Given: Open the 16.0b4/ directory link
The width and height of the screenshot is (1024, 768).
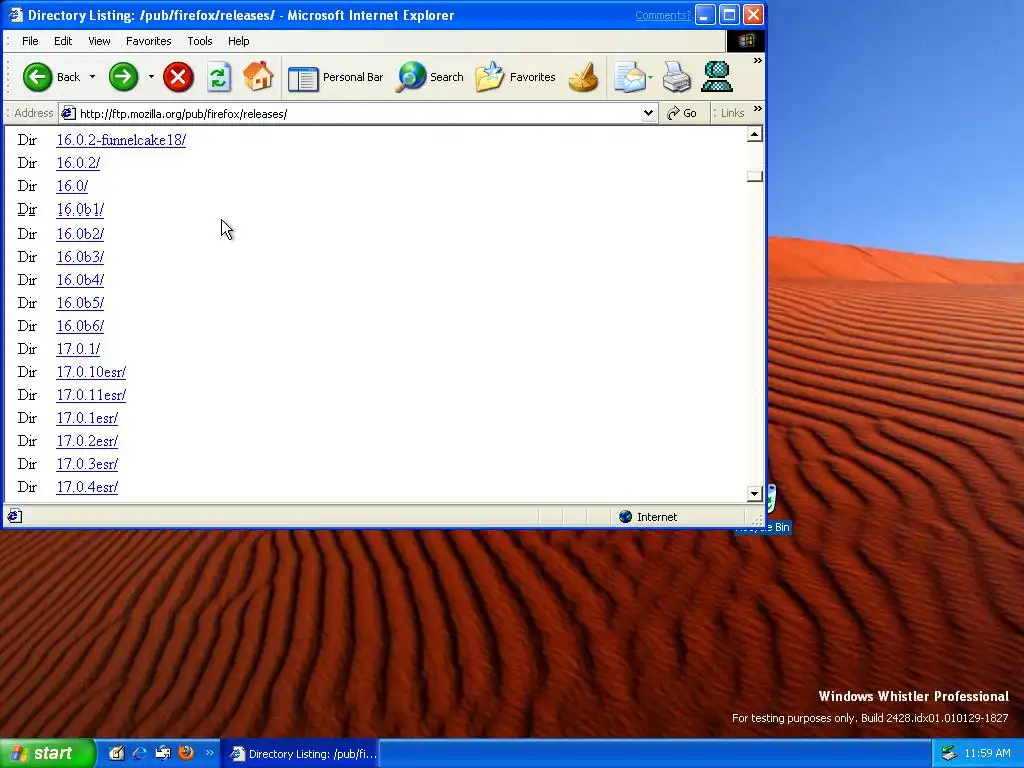Looking at the screenshot, I should coord(80,280).
